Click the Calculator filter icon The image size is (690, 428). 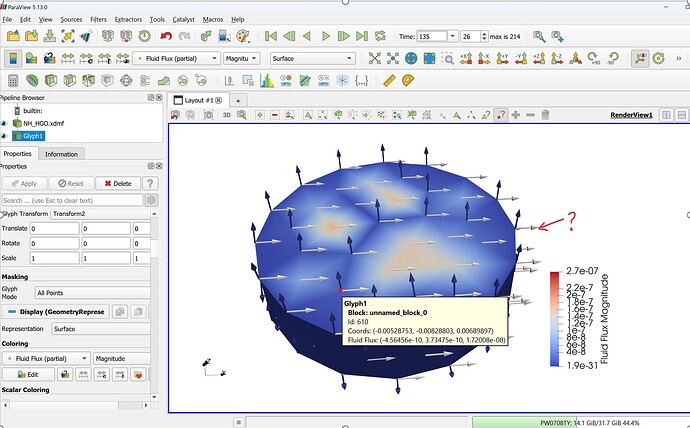coord(13,80)
